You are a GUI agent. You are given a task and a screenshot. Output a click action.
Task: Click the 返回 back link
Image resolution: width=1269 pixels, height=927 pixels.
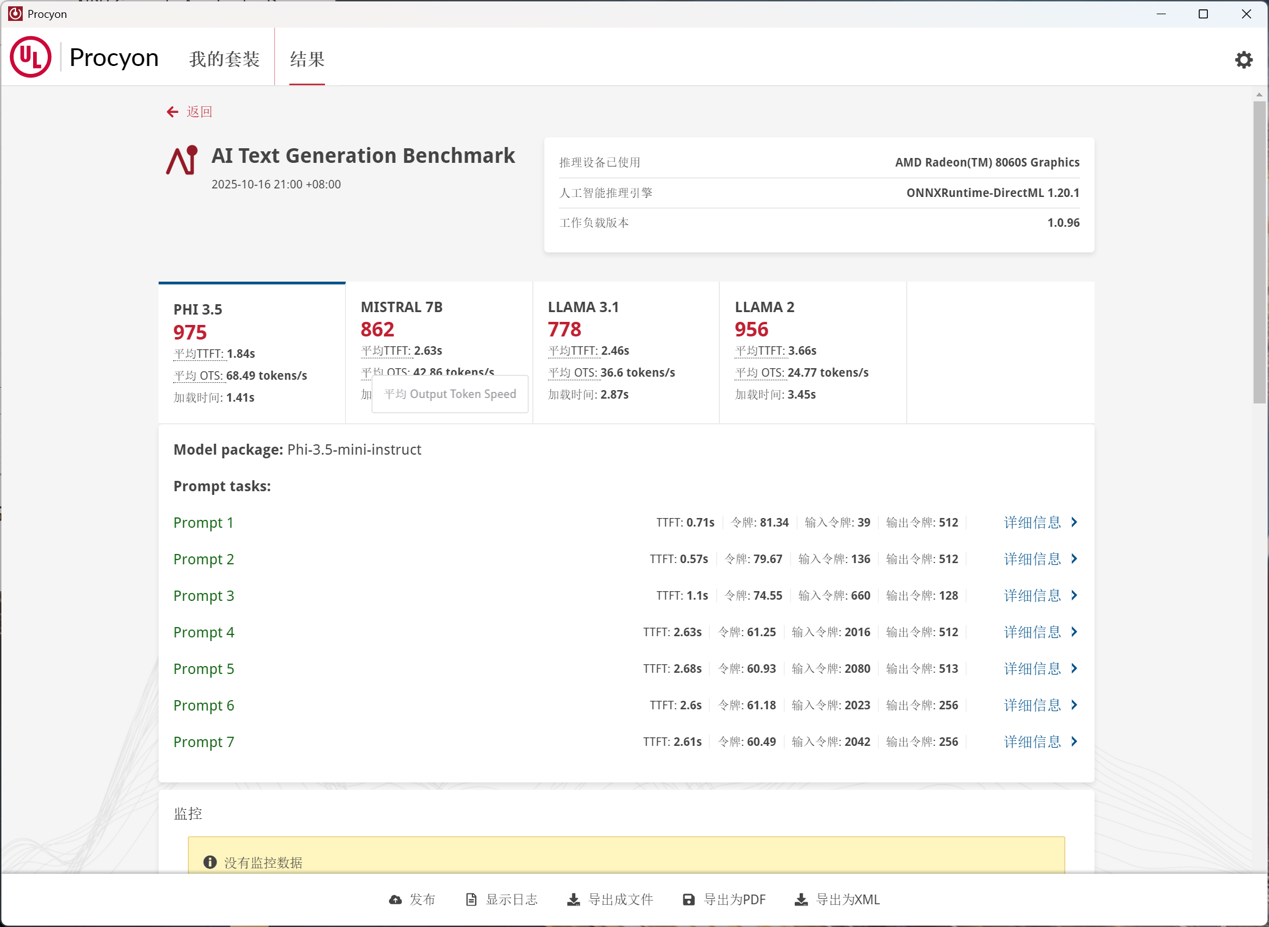pyautogui.click(x=200, y=112)
